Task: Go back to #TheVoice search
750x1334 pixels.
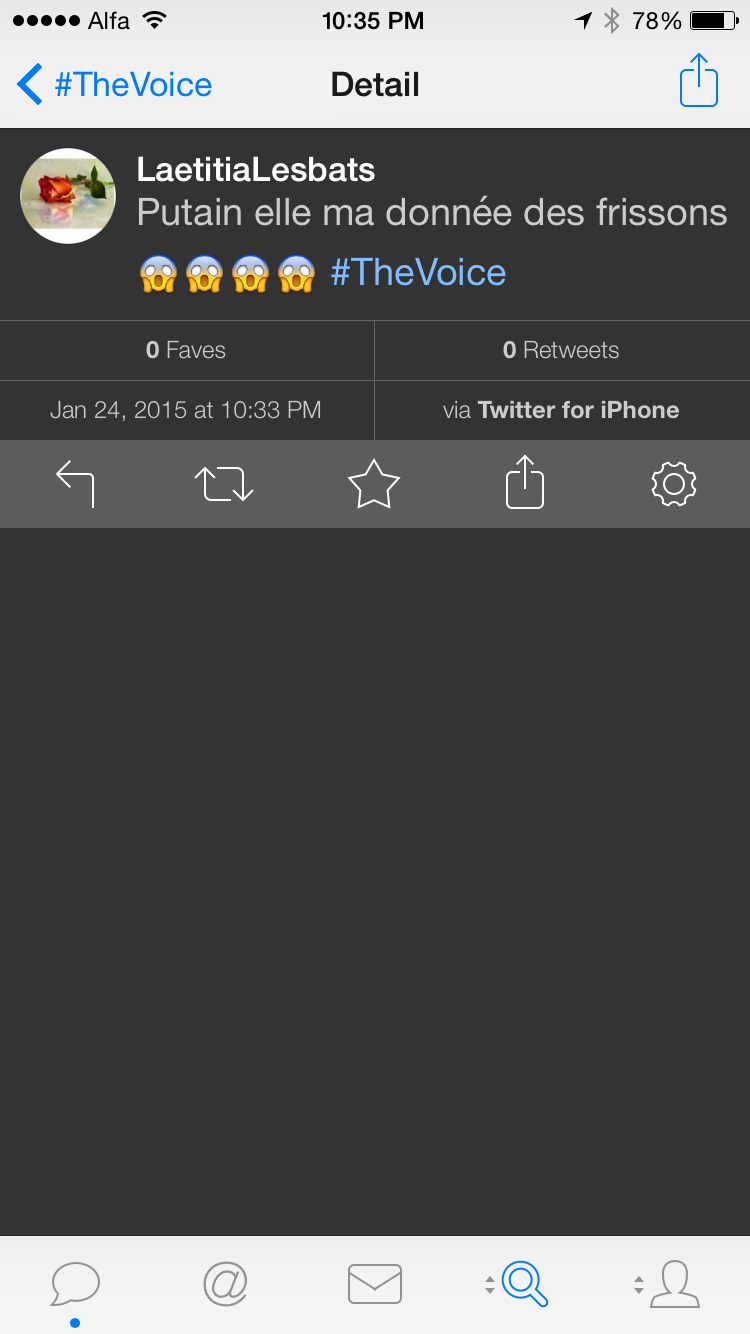Action: 114,85
